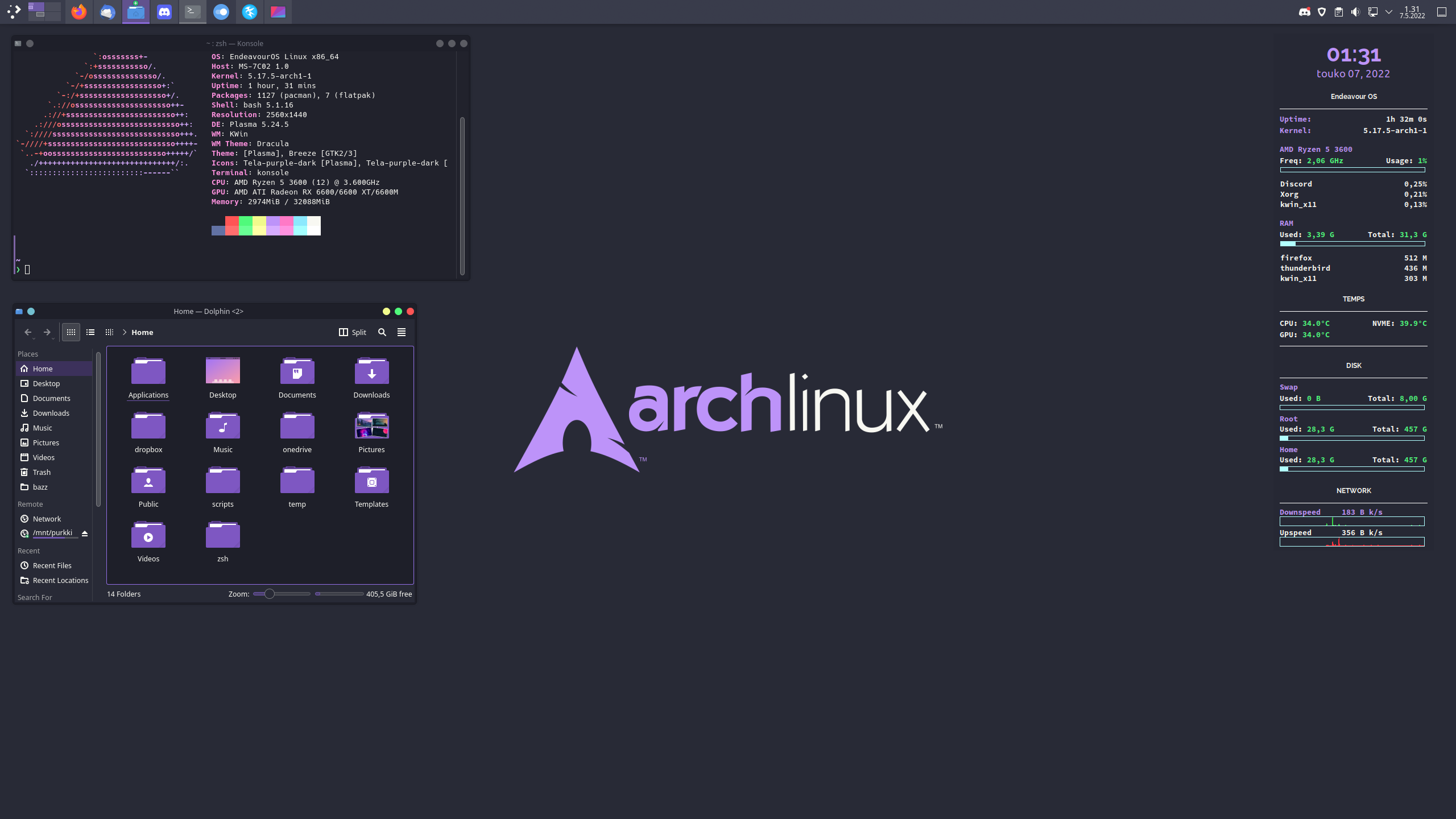Switch Dolphin to details view mode
Image resolution: width=1456 pixels, height=819 pixels.
[x=109, y=332]
